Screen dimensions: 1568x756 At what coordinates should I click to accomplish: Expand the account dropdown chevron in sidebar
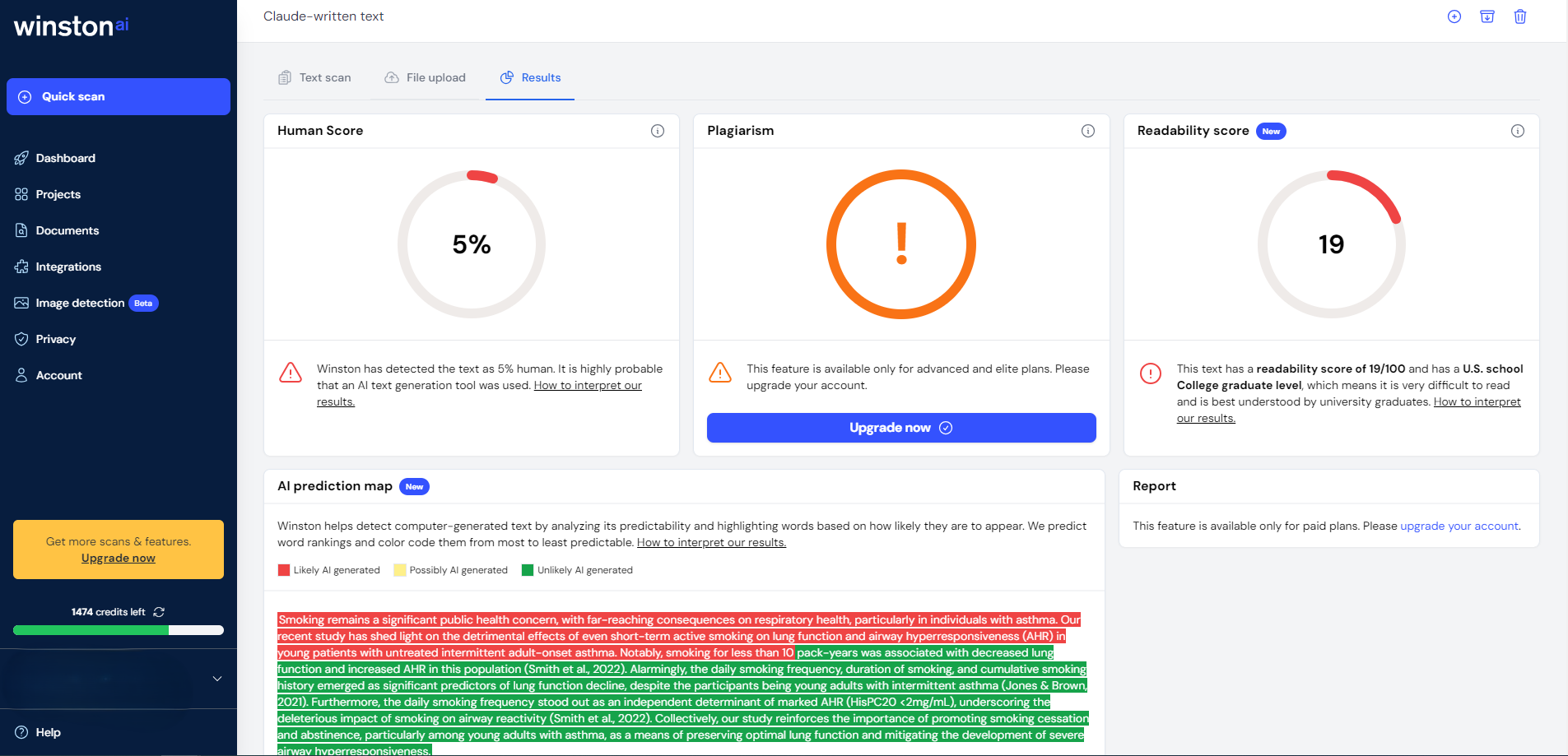[x=217, y=679]
